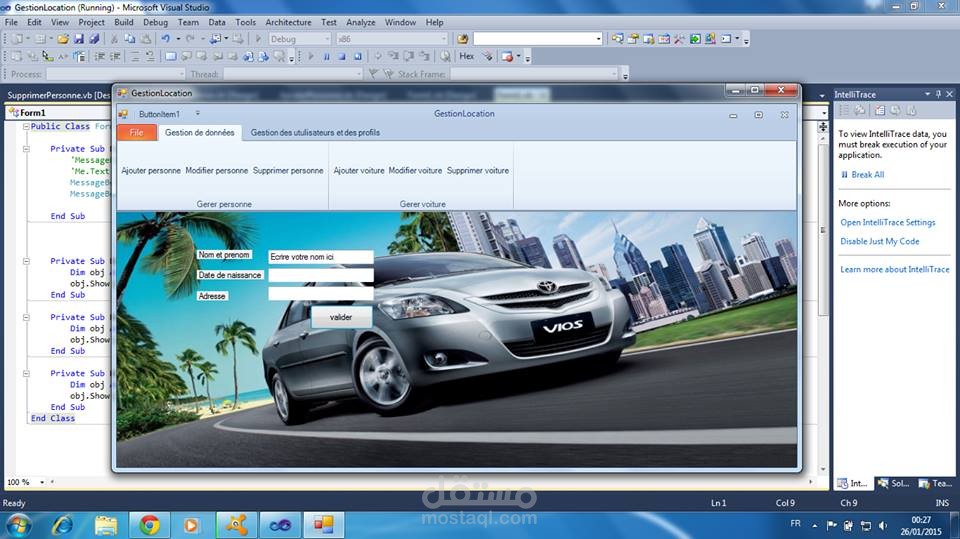Click the Copy icon in the toolbar
Viewport: 960px width, 539px height.
click(x=130, y=39)
